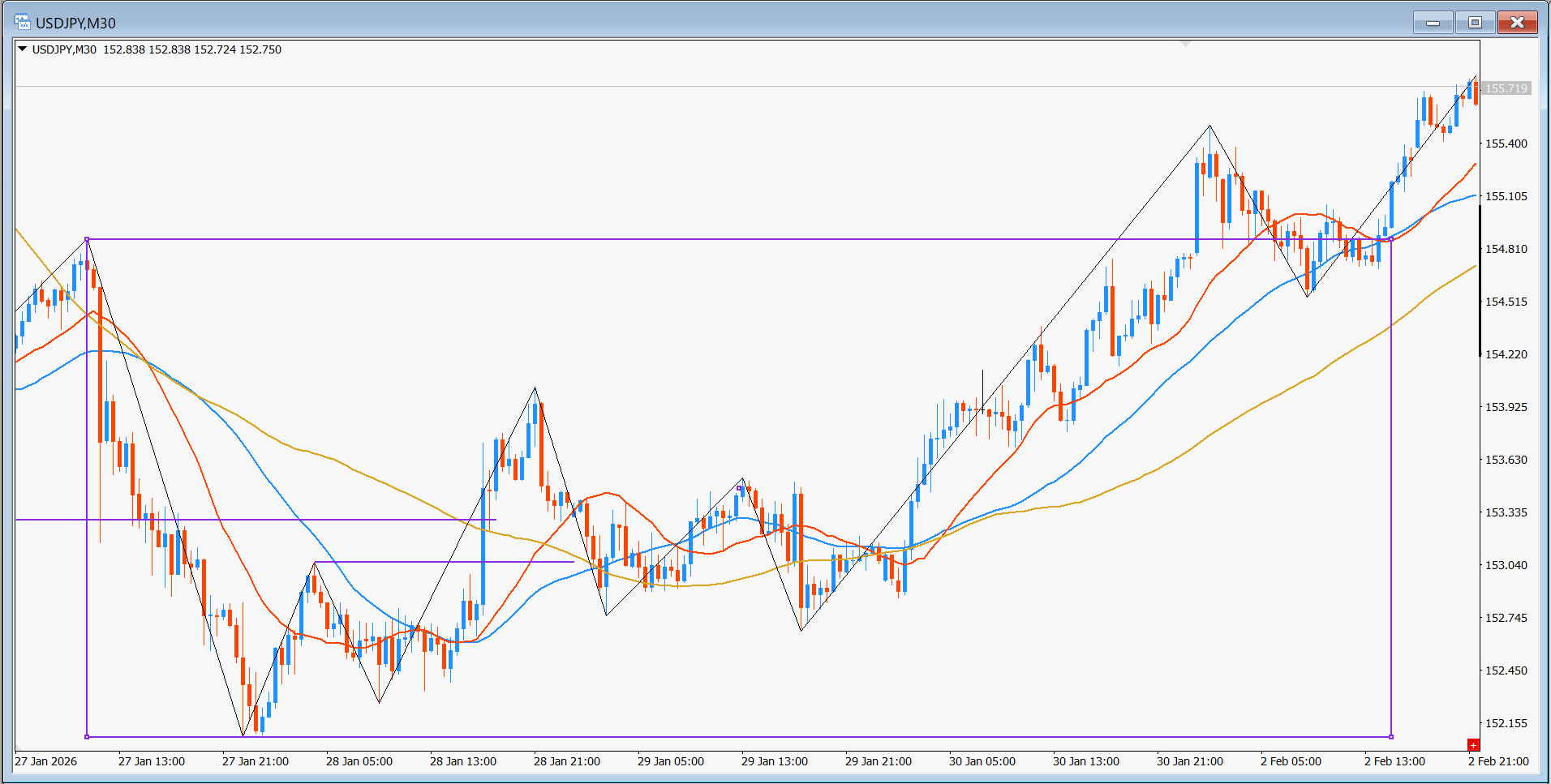Click the USDJPY,M30 title bar text

point(75,24)
